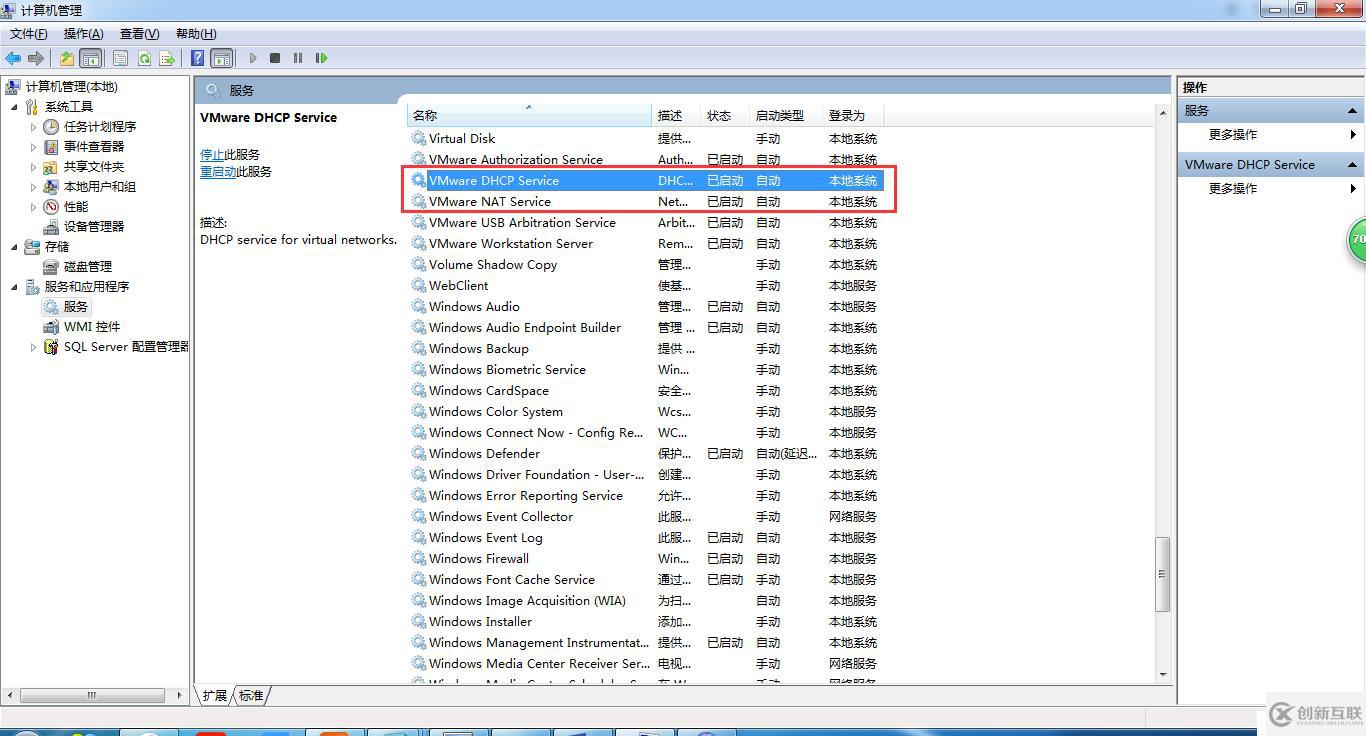
Task: Click the gear icon beside Windows Installer
Action: pos(419,621)
